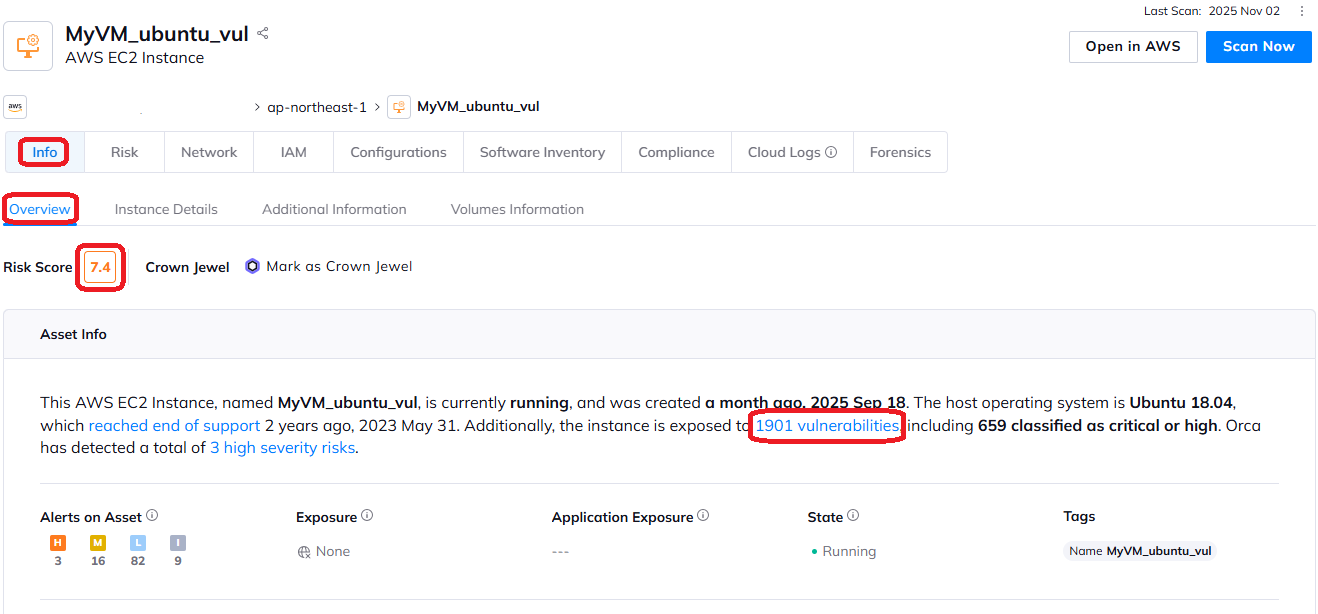This screenshot has width=1318, height=614.
Task: Open the 3 high severity risks link
Action: coord(282,448)
